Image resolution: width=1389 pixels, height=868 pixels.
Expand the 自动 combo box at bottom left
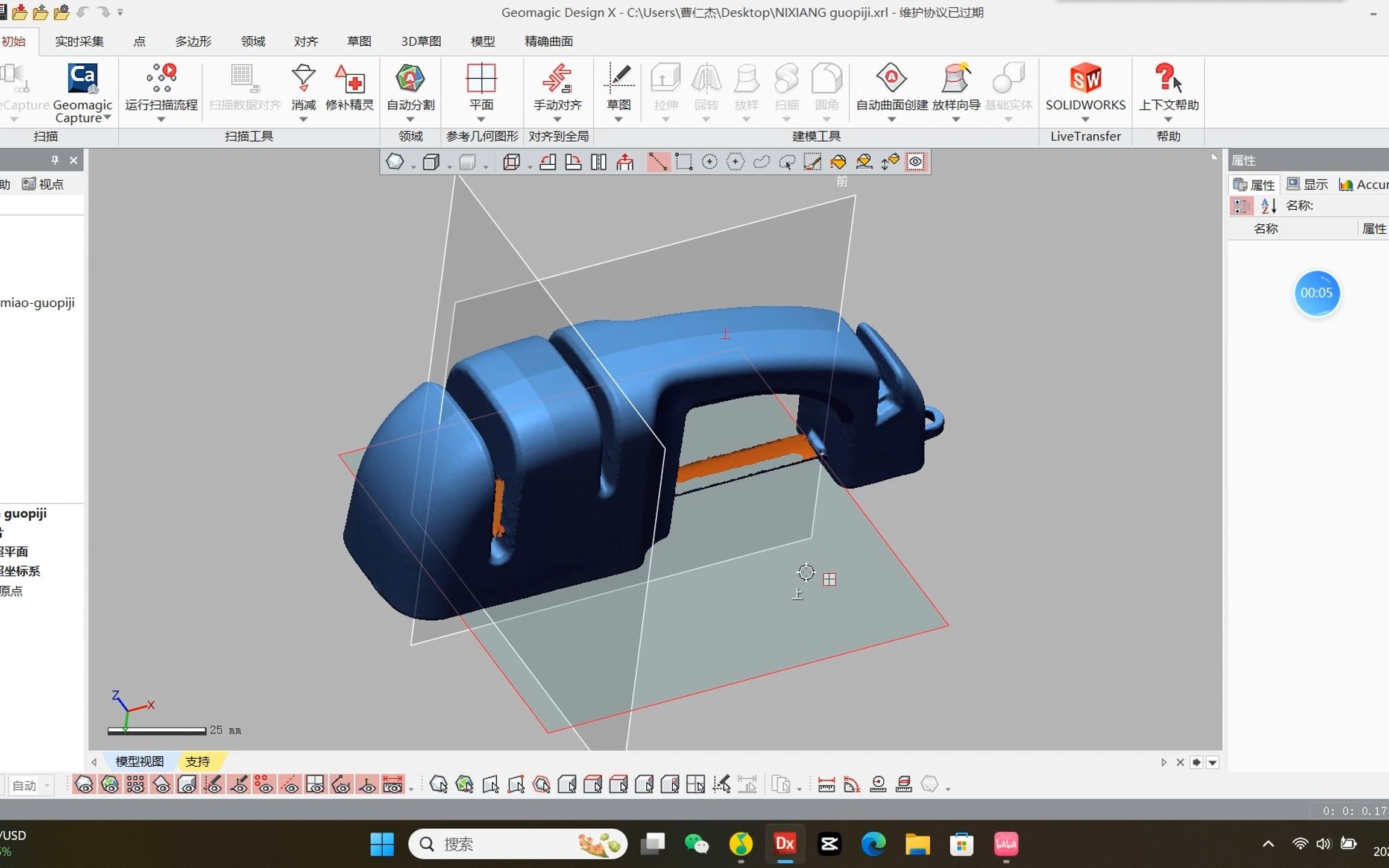(x=46, y=785)
